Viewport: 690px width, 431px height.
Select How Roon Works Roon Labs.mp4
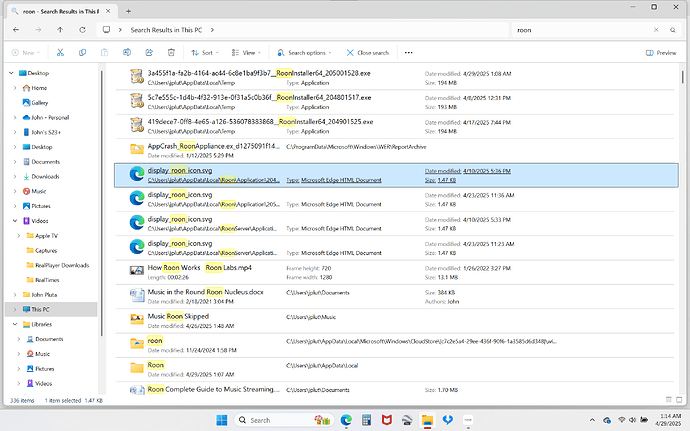point(395,272)
